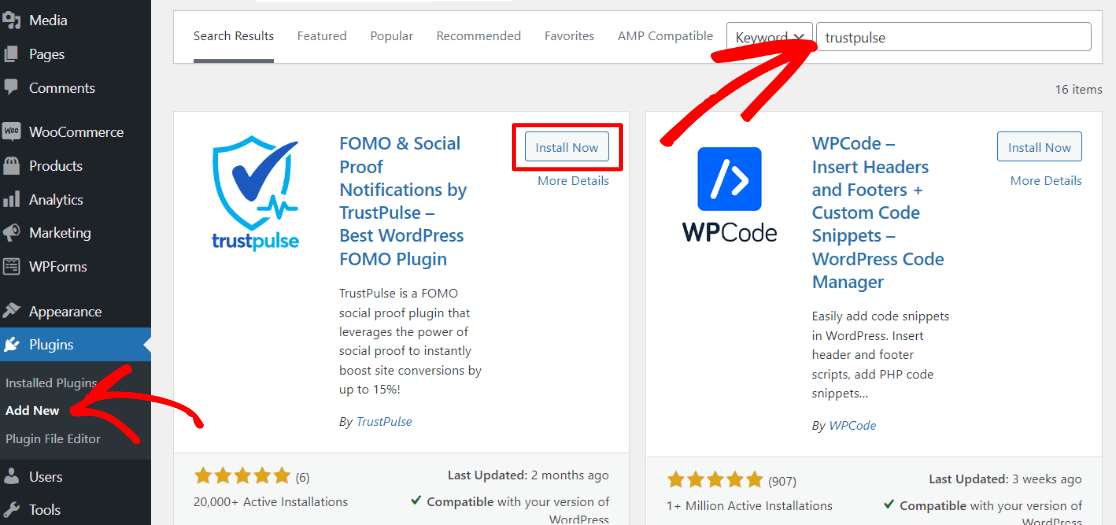Click the Pages icon in sidebar
This screenshot has width=1116, height=525.
tap(11, 54)
